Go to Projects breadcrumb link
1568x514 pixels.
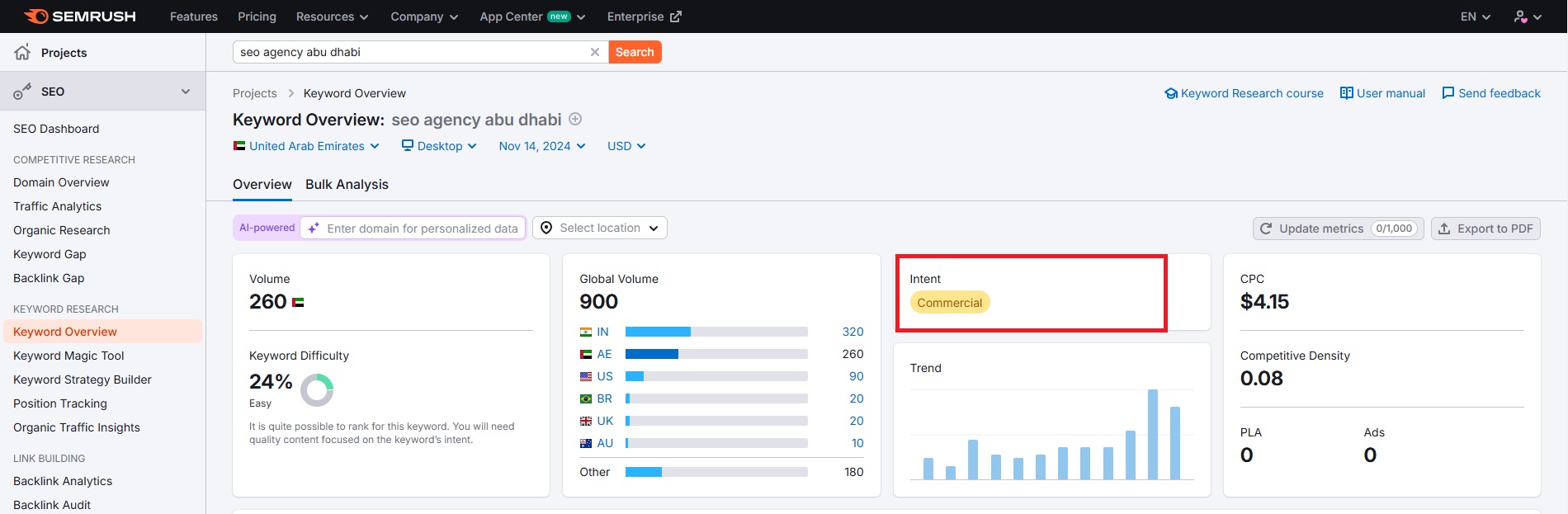(255, 93)
